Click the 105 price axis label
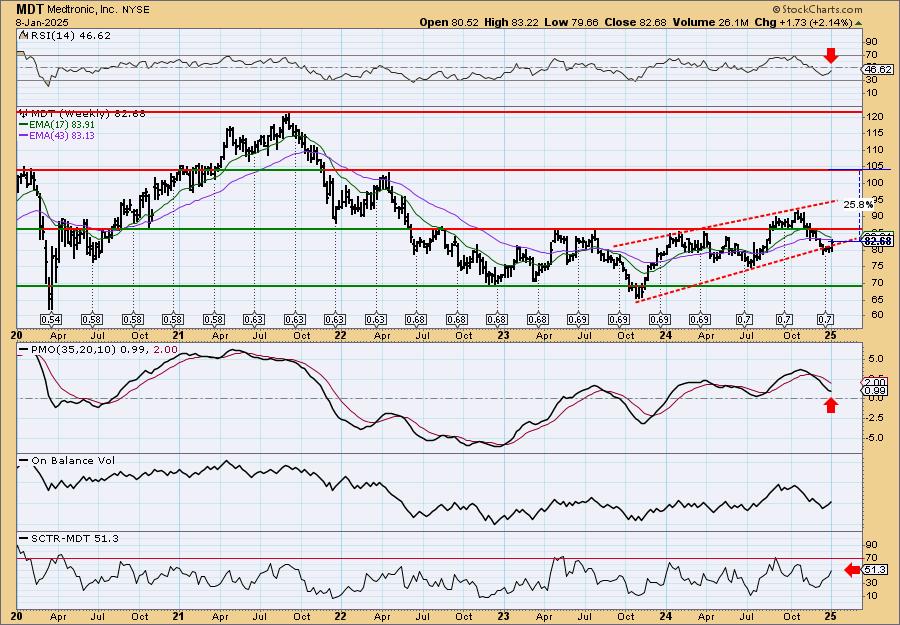Image resolution: width=900 pixels, height=625 pixels. click(x=874, y=166)
